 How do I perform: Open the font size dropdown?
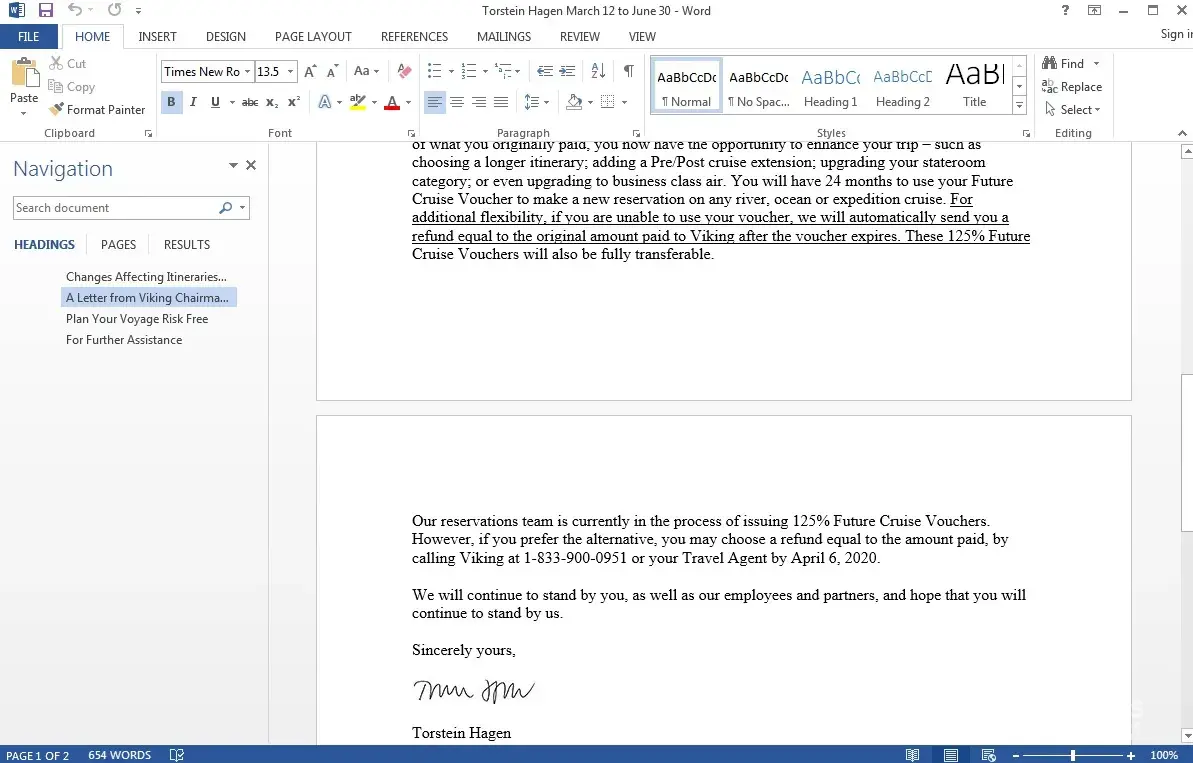coord(291,72)
